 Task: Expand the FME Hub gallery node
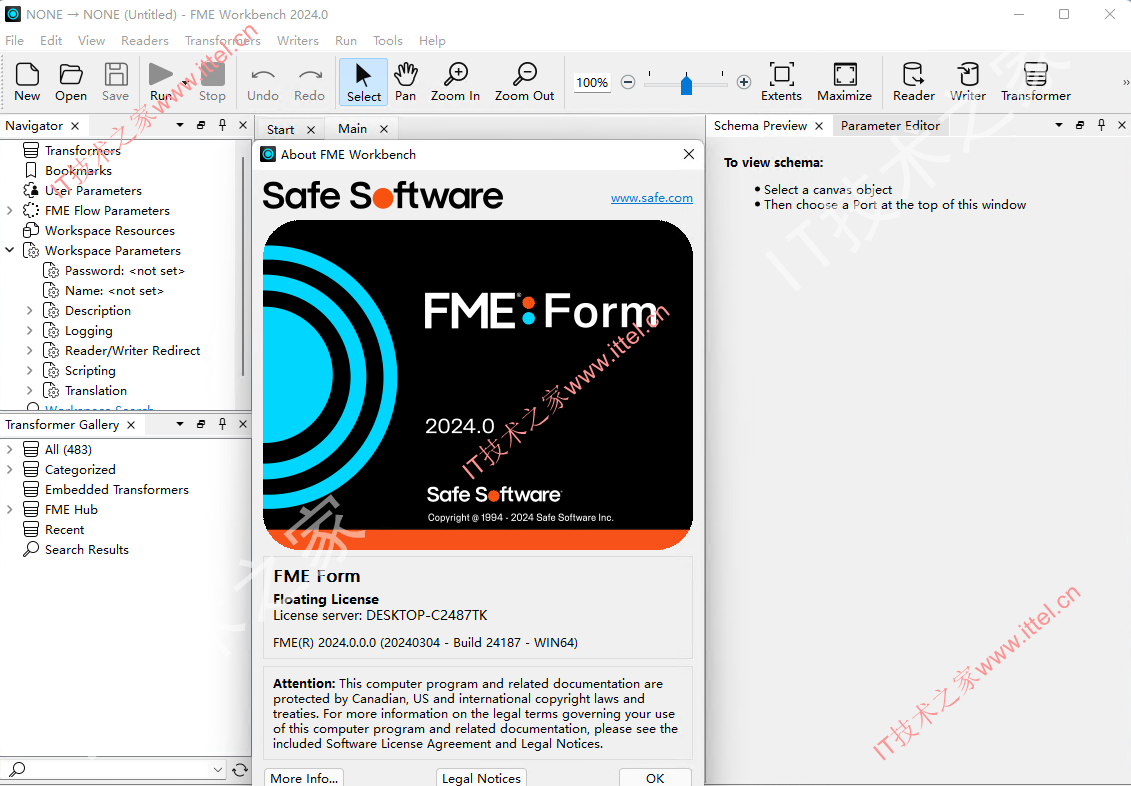click(x=9, y=509)
